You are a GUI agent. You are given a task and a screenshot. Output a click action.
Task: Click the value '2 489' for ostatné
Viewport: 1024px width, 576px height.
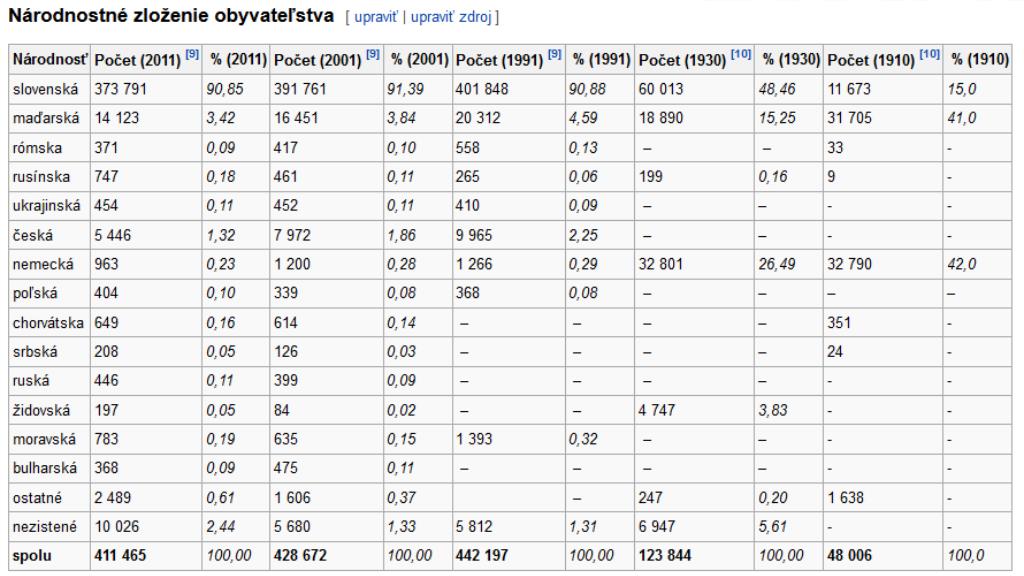tap(113, 498)
